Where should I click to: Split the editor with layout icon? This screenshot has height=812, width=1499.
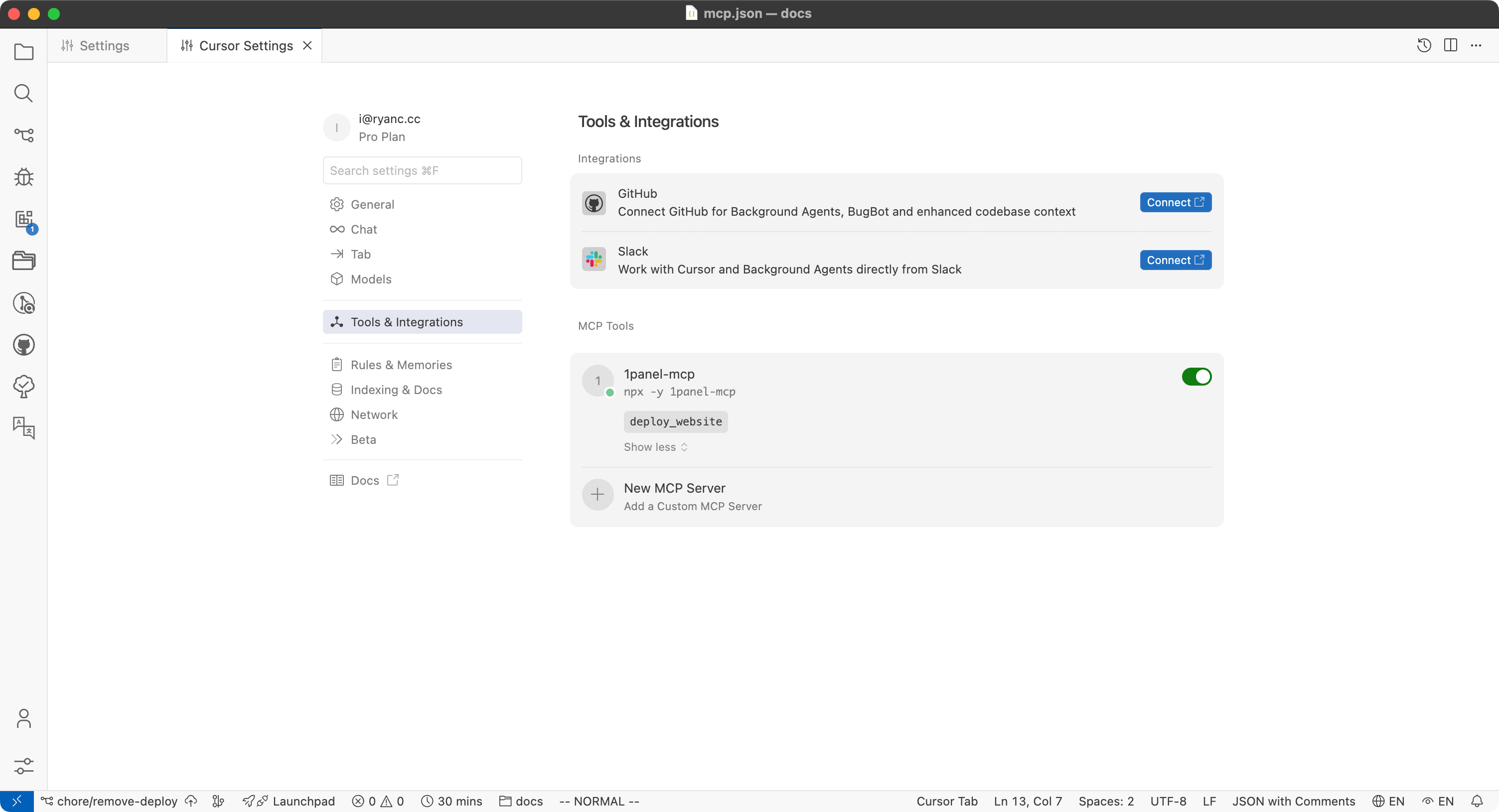[x=1450, y=45]
